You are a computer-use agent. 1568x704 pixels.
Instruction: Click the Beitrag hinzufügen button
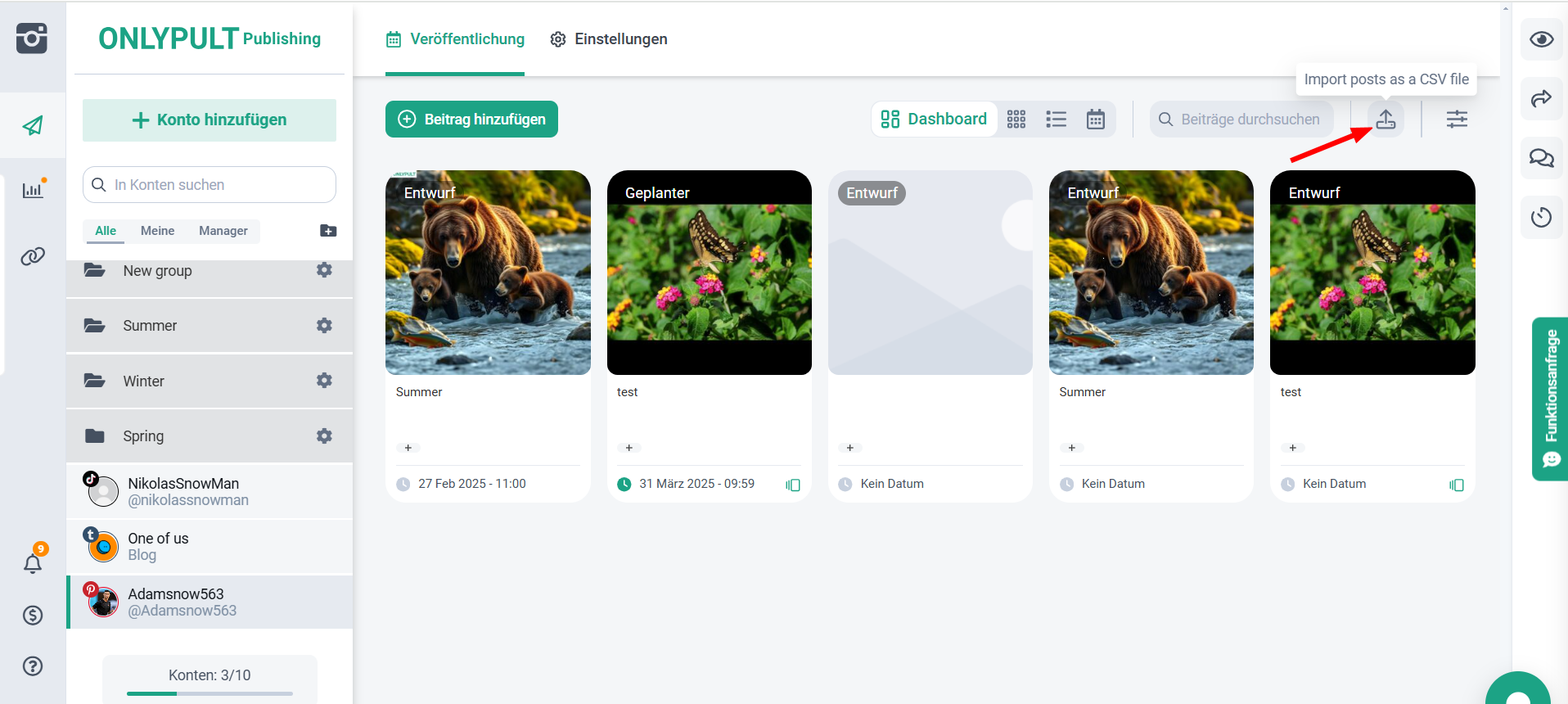471,120
